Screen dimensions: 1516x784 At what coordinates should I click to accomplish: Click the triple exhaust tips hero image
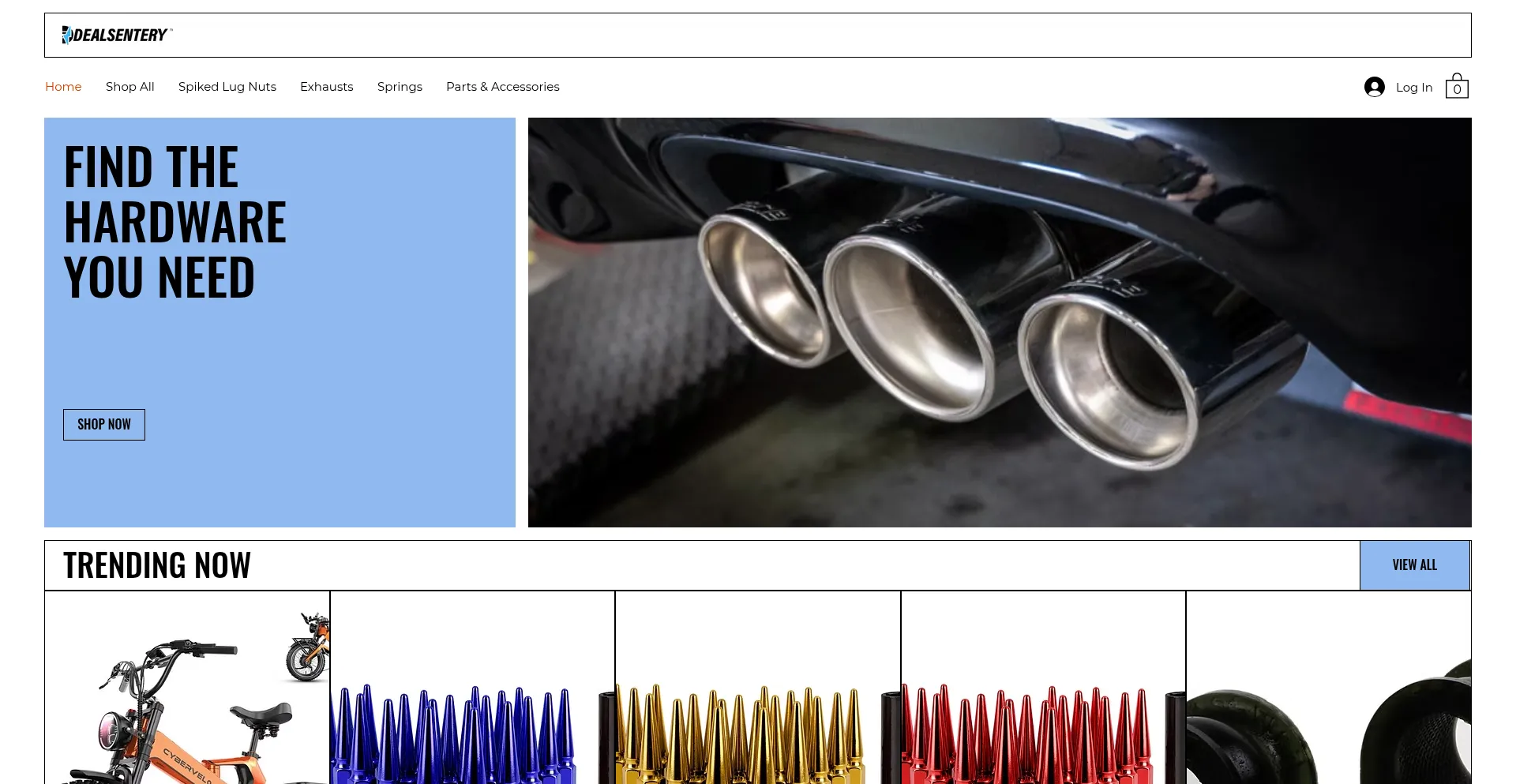point(999,322)
